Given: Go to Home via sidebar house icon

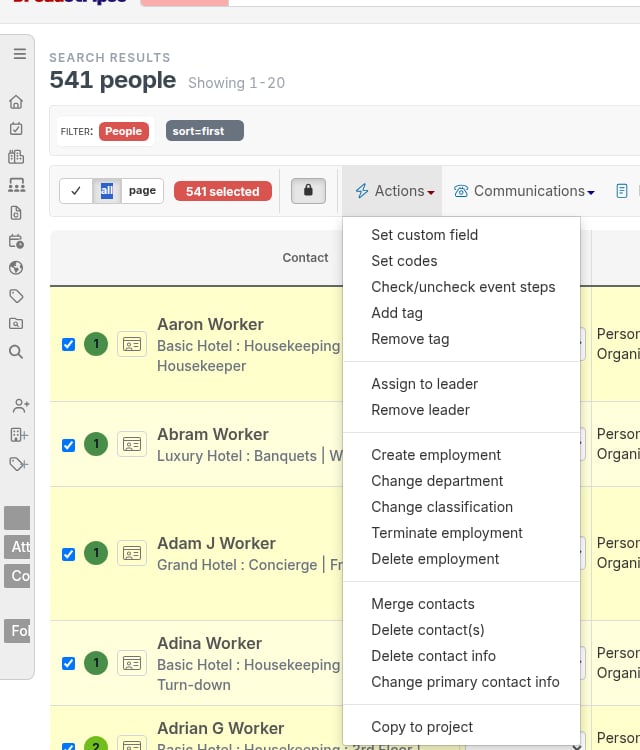Looking at the screenshot, I should [16, 101].
